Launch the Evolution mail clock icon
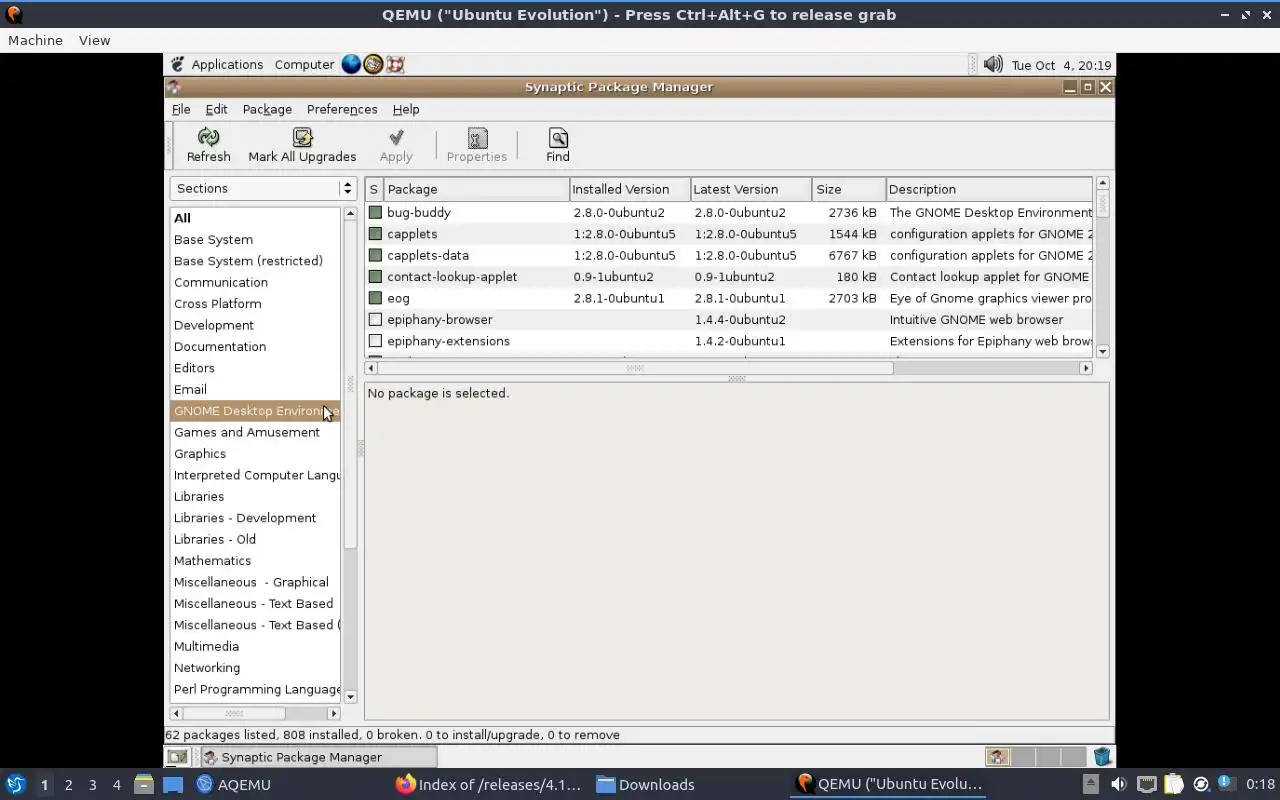This screenshot has height=800, width=1280. pos(373,64)
